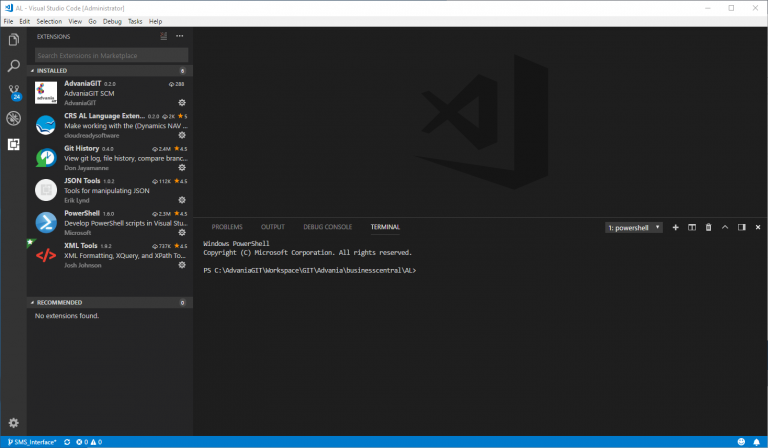Open manage gear for Git History extension

[182, 167]
